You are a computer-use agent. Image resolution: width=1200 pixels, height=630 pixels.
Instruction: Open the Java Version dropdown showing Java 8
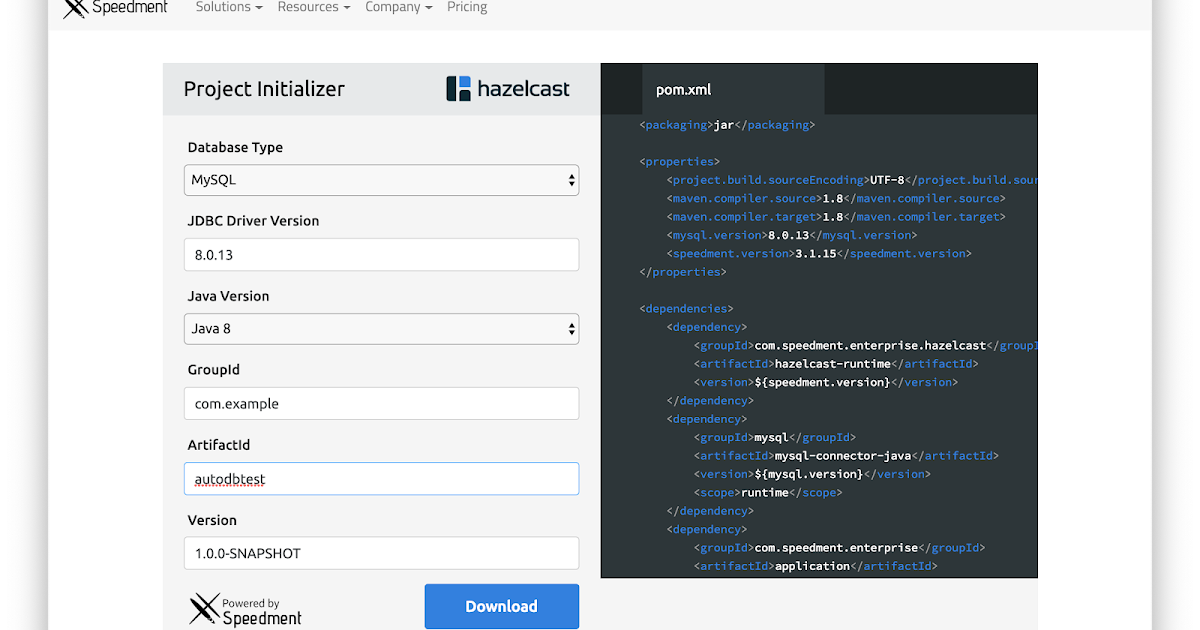click(x=381, y=329)
